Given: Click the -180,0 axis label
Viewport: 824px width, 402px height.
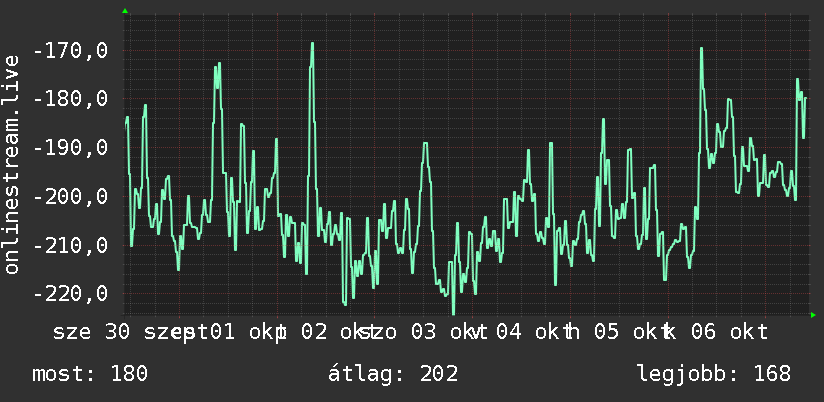Looking at the screenshot, I should [70, 99].
